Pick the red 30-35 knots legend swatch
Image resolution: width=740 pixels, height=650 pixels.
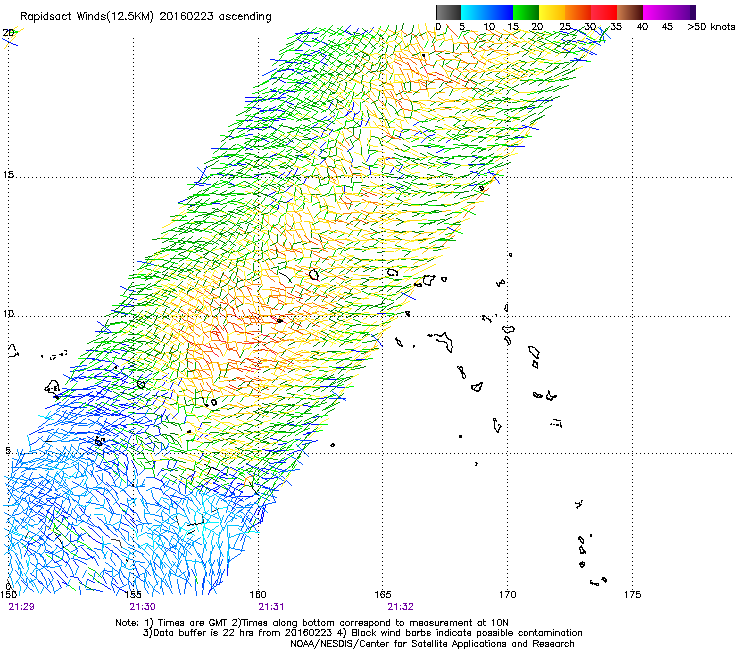(604, 12)
